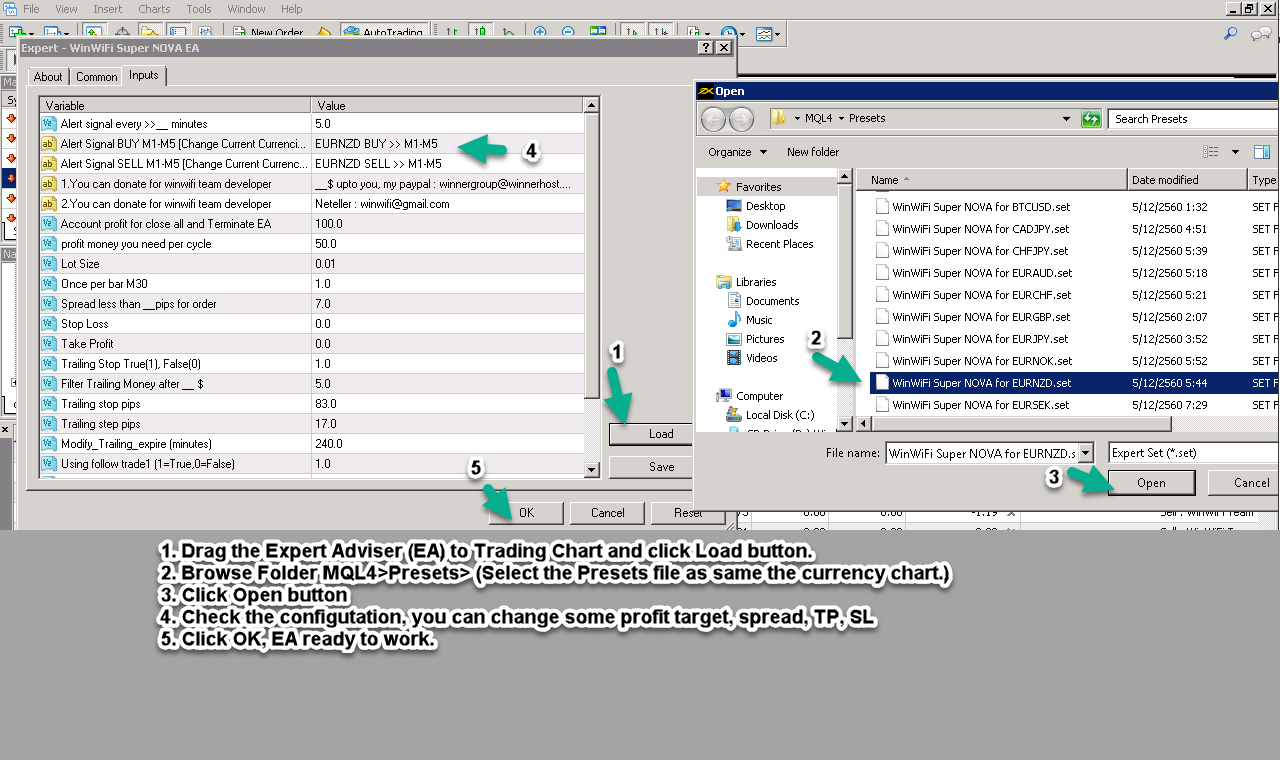
Task: Click the inputs table scroll up arrow
Action: click(x=592, y=104)
